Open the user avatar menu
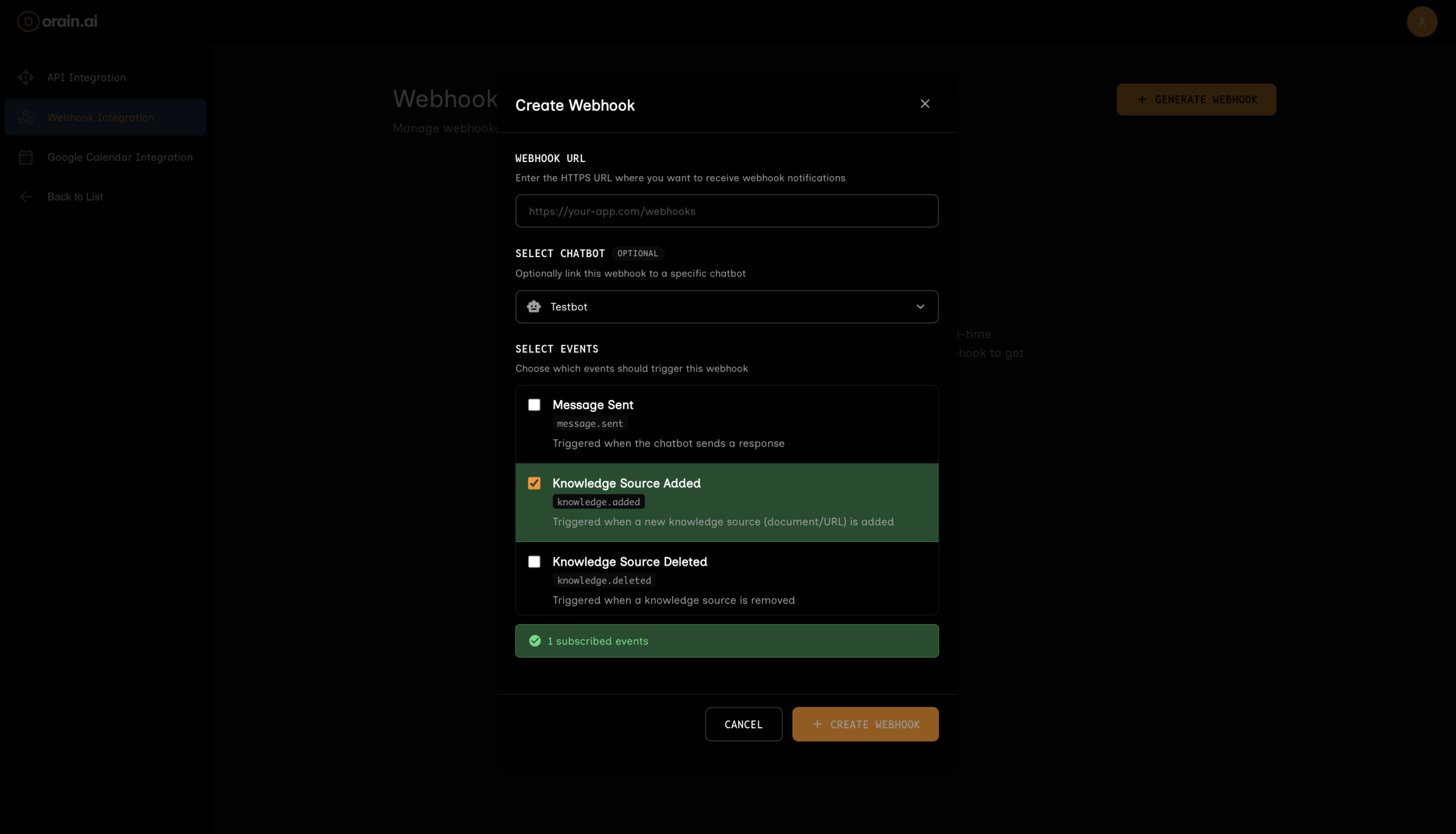This screenshot has height=834, width=1456. pyautogui.click(x=1422, y=22)
